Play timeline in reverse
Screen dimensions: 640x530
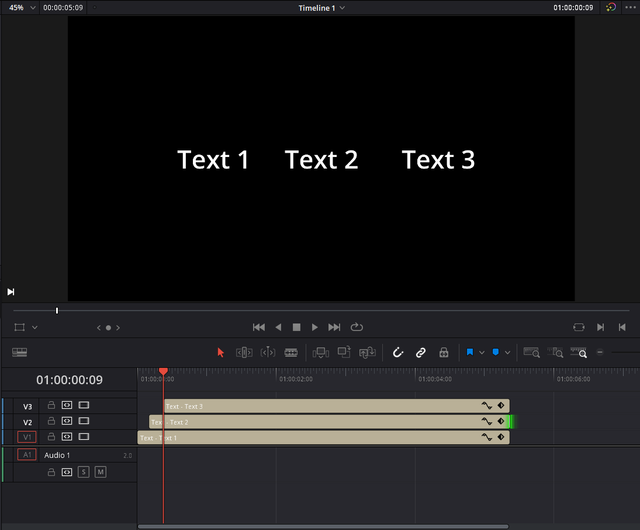[x=278, y=327]
